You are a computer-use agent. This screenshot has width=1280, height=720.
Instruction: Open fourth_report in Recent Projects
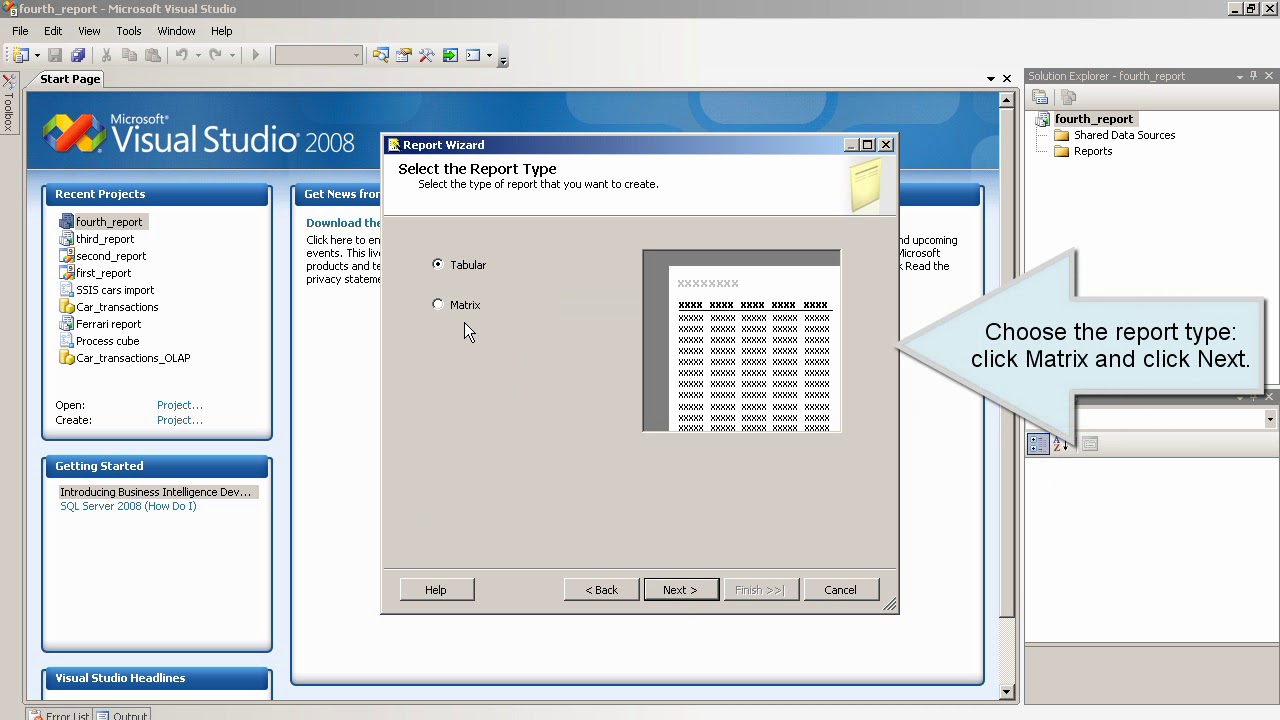click(109, 222)
